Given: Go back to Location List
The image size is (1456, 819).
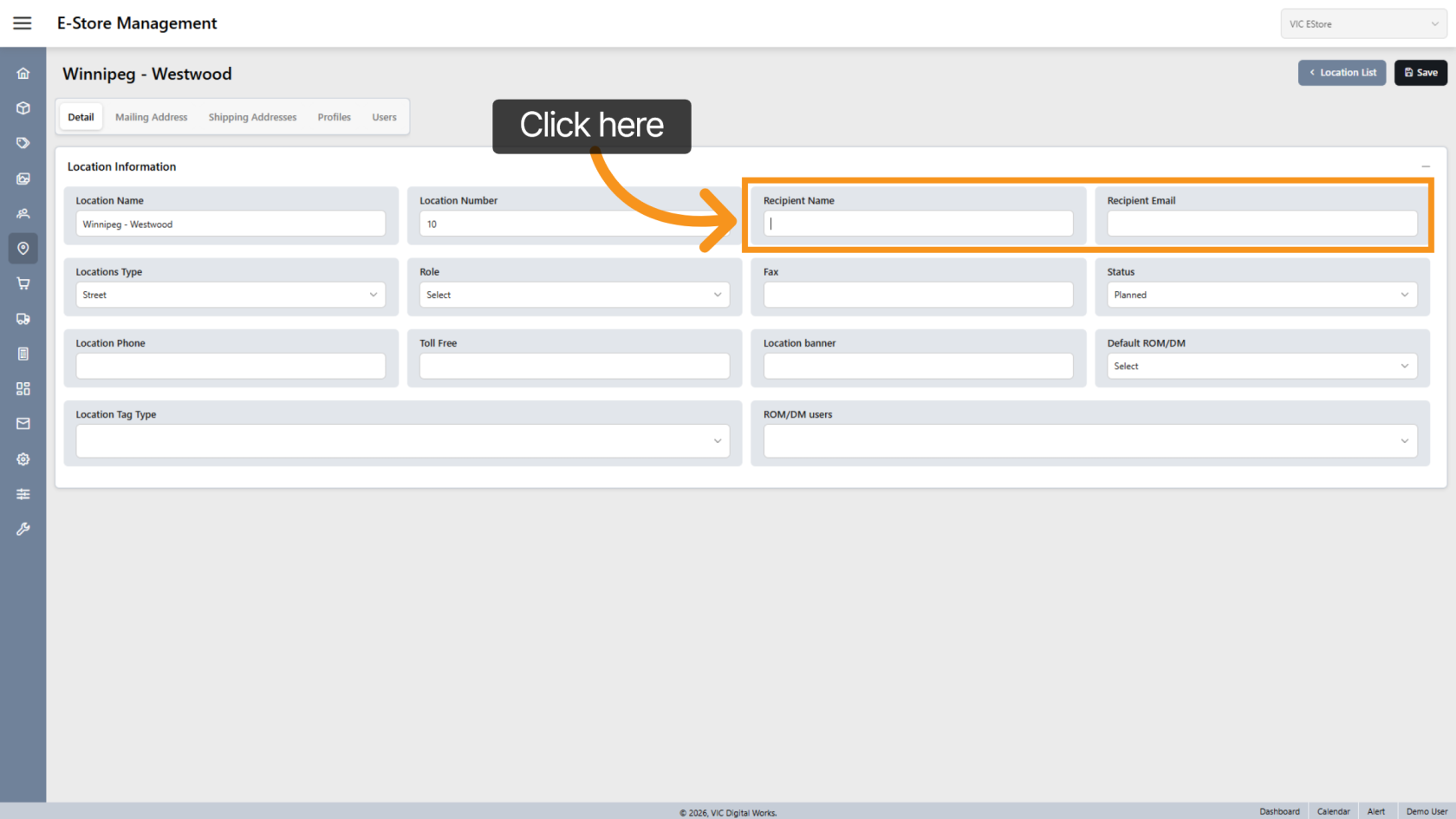Looking at the screenshot, I should pos(1342,73).
